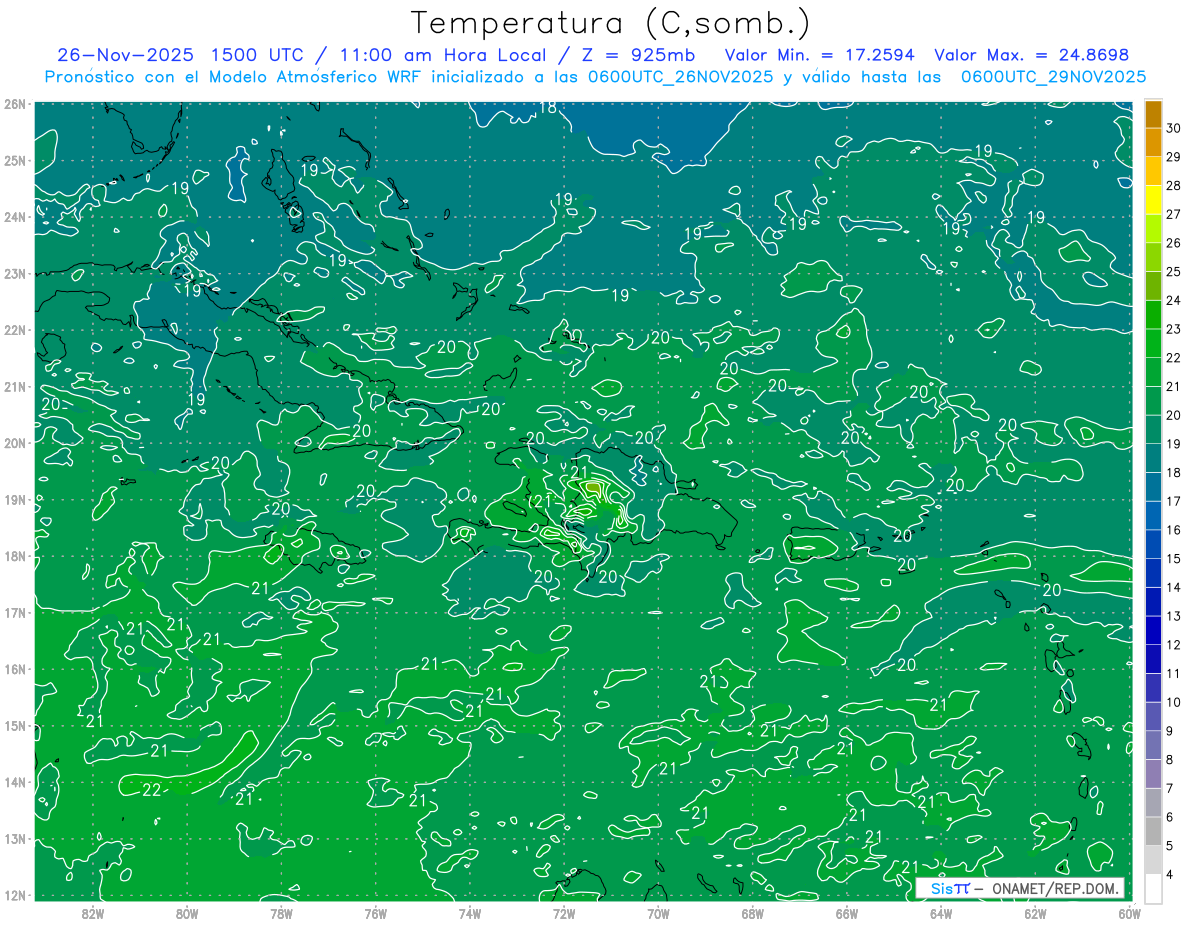Click the 26N latitude axis label
The height and width of the screenshot is (927, 1200).
pyautogui.click(x=14, y=104)
